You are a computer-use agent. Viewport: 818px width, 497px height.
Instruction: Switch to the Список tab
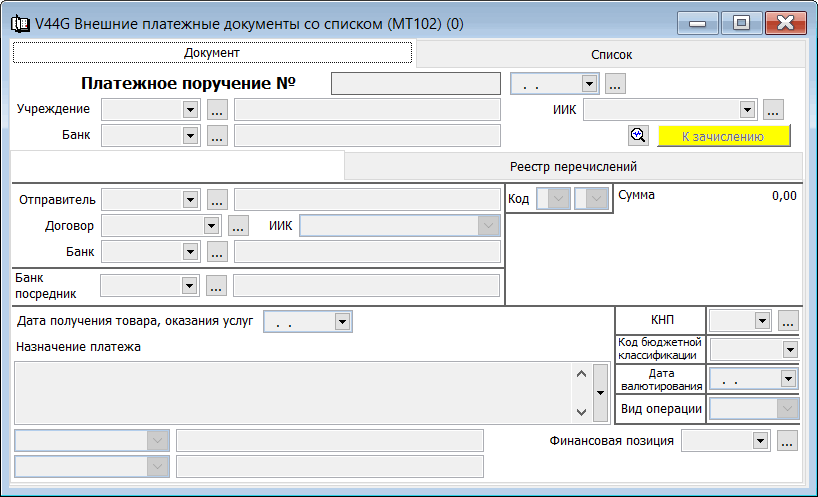[x=610, y=55]
